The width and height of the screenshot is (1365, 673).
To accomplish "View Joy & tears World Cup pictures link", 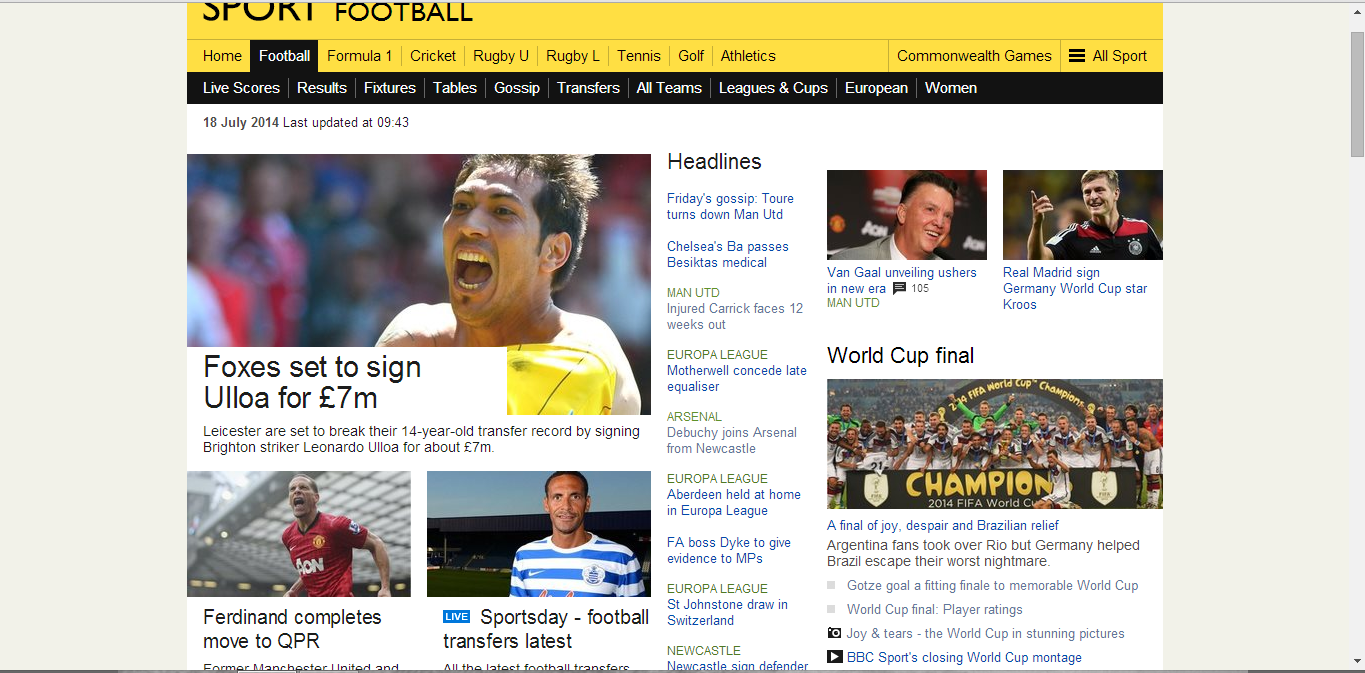I will 986,634.
